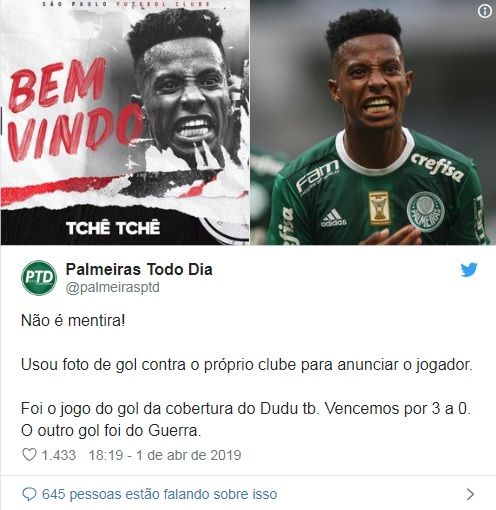
Task: Open the PTD profile avatar
Action: 39,278
